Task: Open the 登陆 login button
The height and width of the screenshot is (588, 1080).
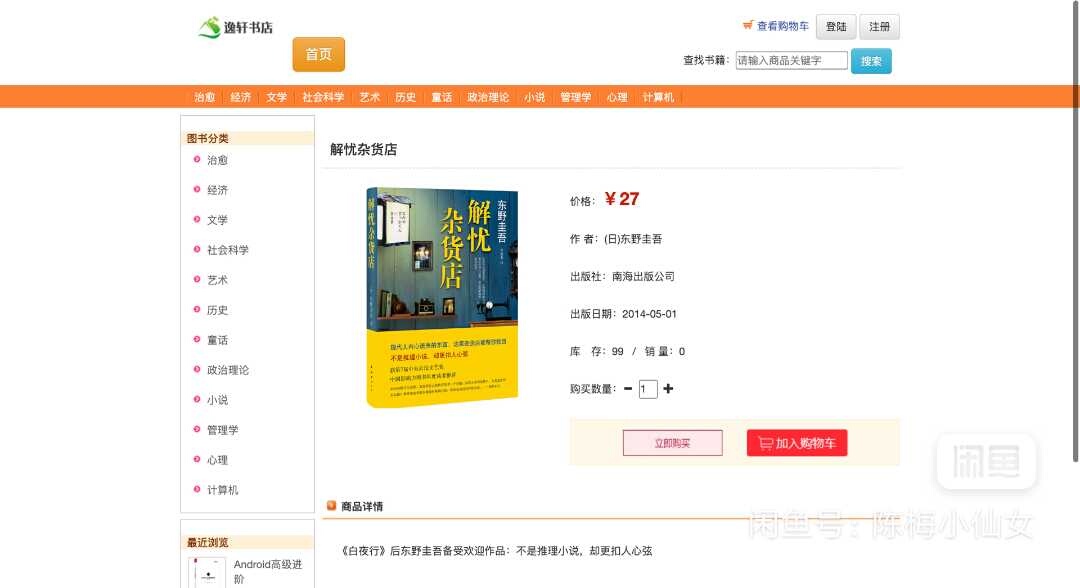Action: click(x=836, y=27)
